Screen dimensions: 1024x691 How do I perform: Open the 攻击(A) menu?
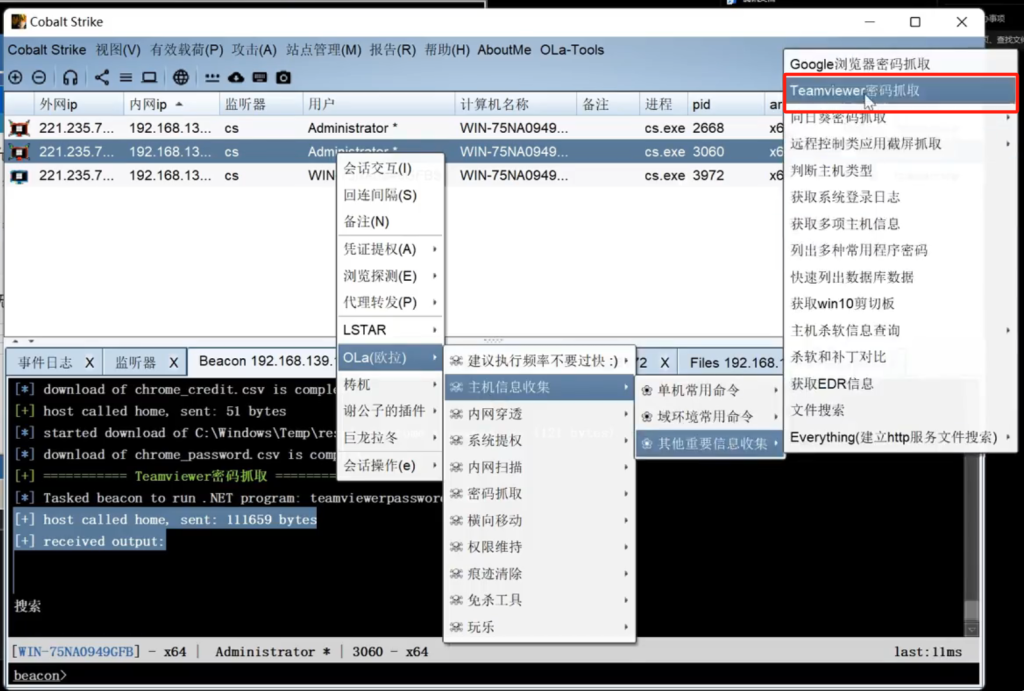[x=254, y=50]
